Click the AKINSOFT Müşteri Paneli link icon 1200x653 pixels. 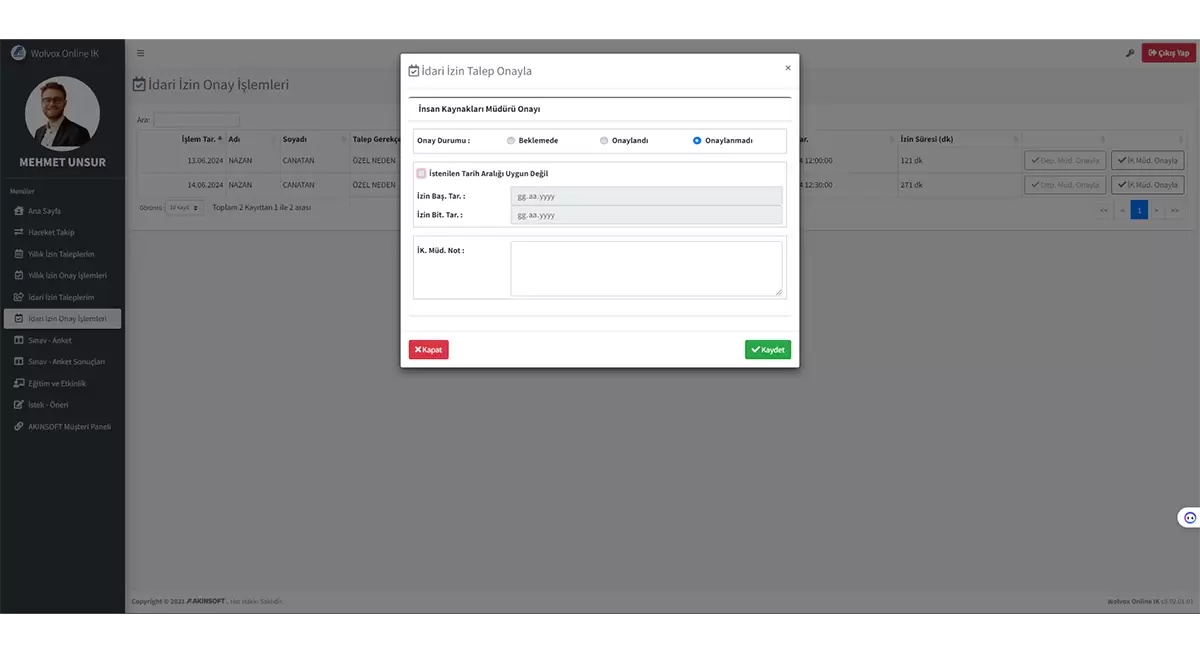(18, 427)
